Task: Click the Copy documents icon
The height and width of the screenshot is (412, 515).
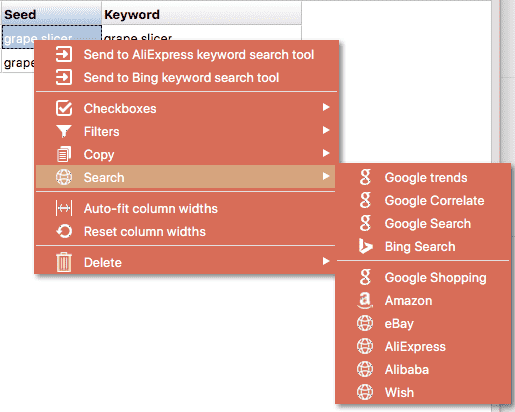Action: pos(64,154)
